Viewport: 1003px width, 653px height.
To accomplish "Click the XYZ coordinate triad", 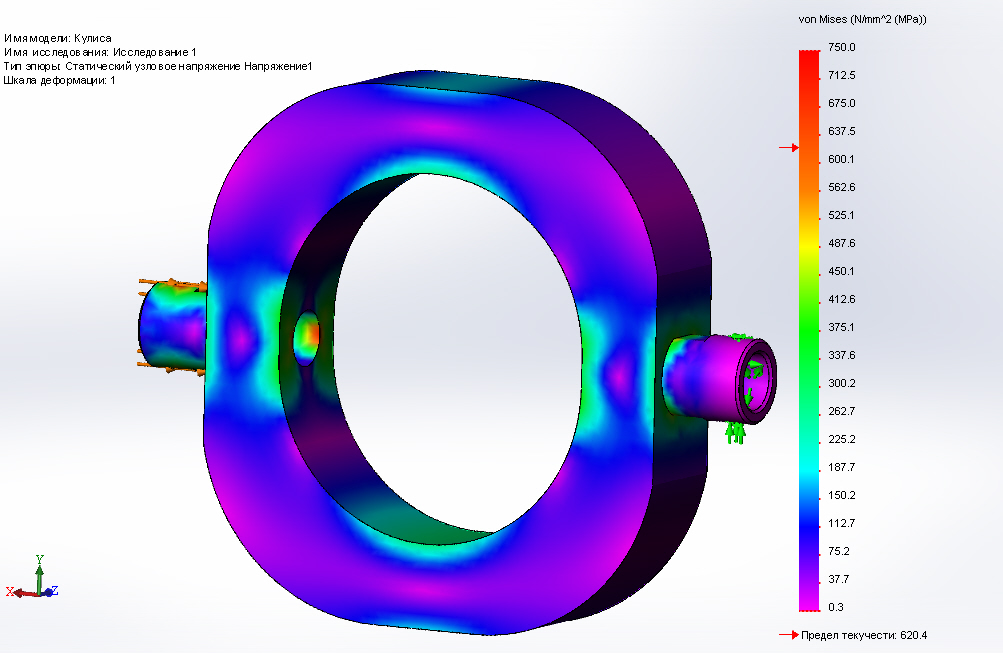I will pyautogui.click(x=32, y=577).
